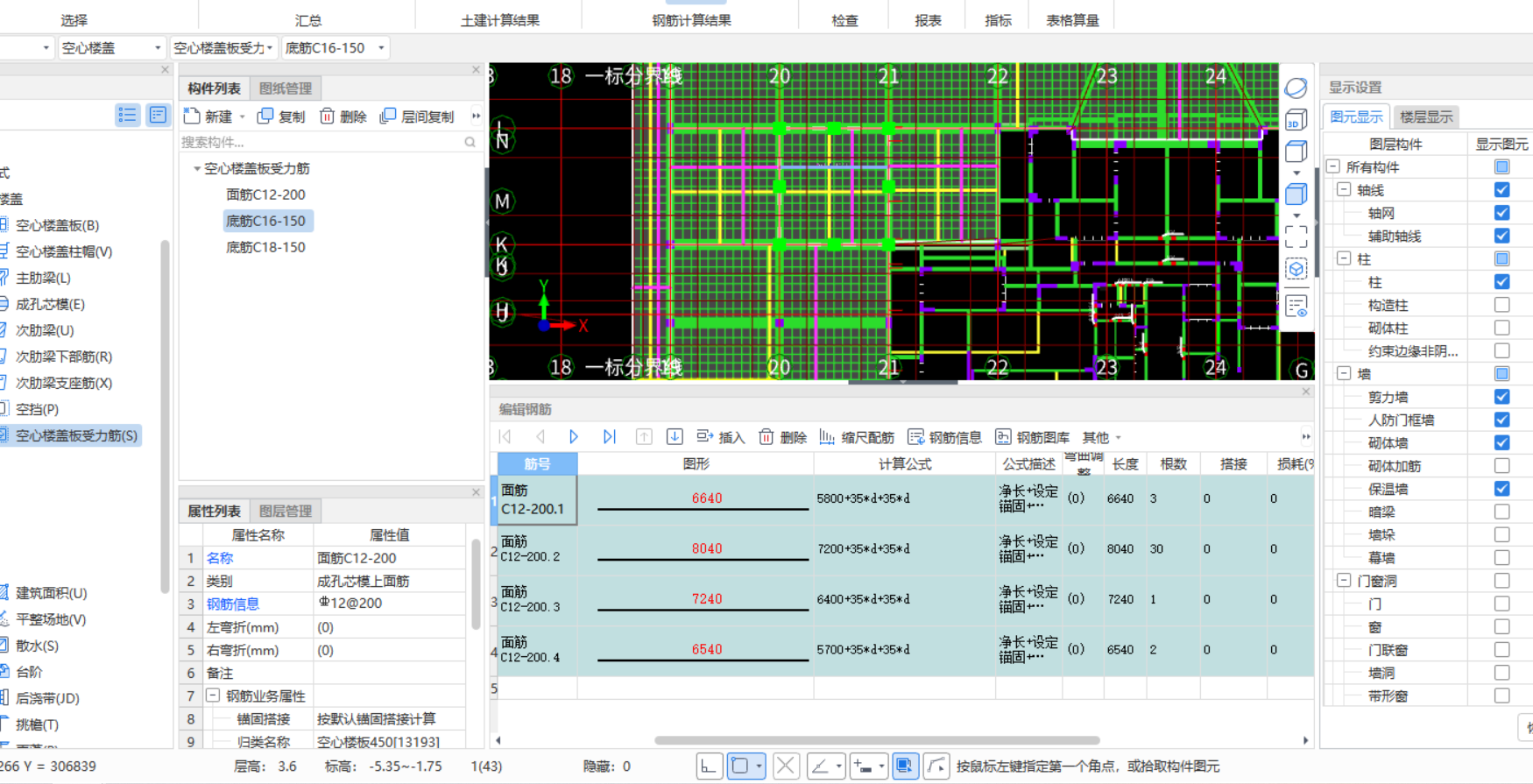1533x784 pixels.
Task: Click the Copy component icon (复制)
Action: pyautogui.click(x=265, y=116)
